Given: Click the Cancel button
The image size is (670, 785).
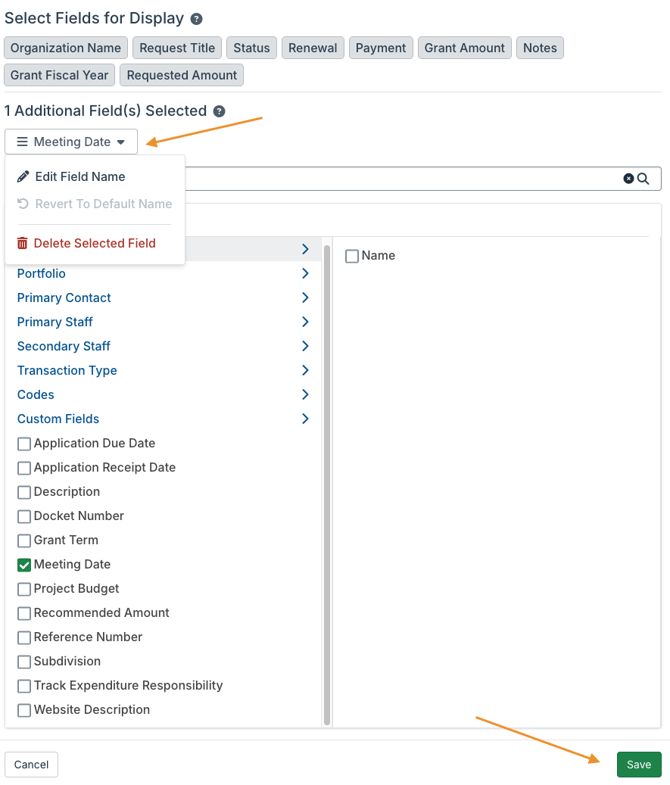Looking at the screenshot, I should click(31, 765).
